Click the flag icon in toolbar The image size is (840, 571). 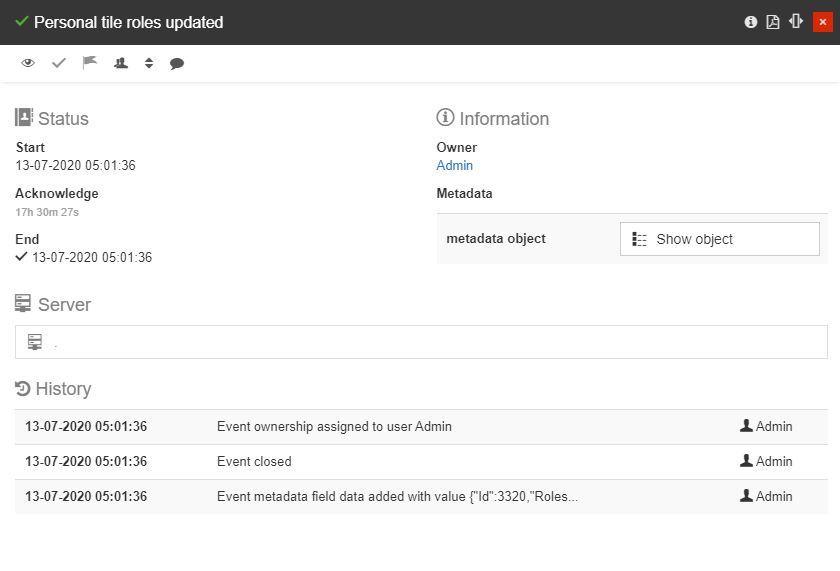pyautogui.click(x=89, y=63)
